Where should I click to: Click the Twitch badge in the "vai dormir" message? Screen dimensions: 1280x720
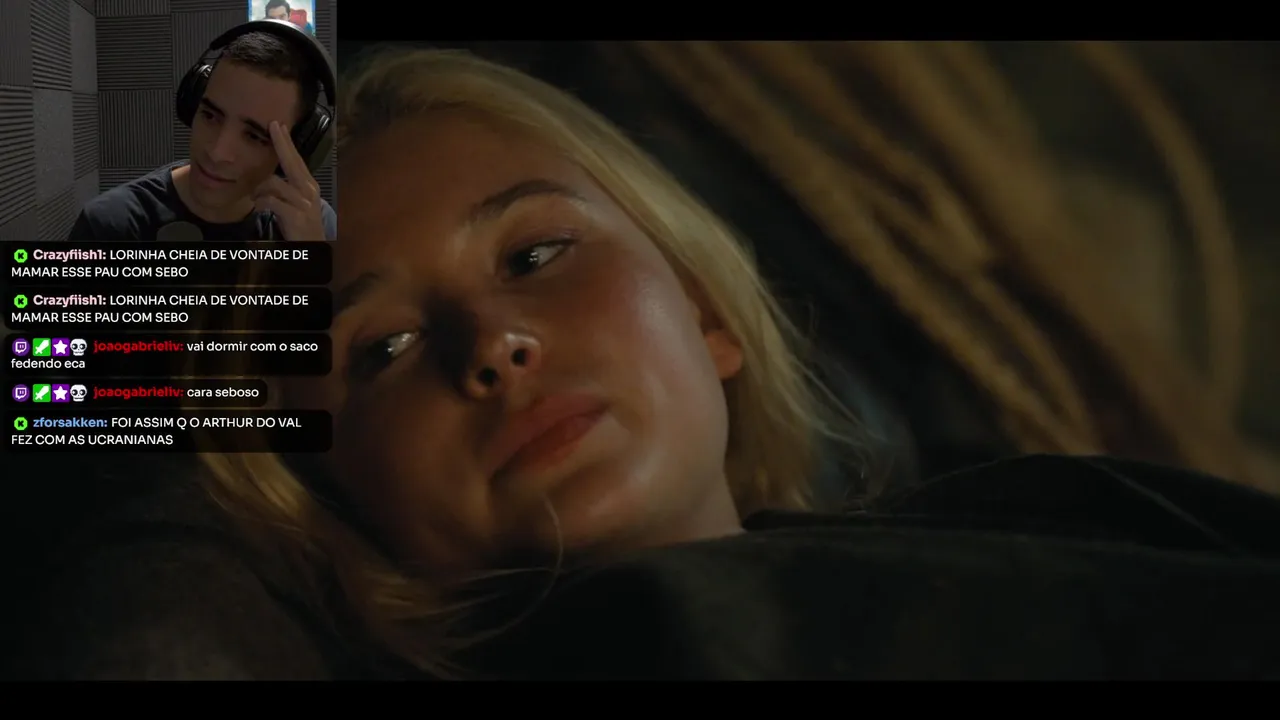coord(21,347)
